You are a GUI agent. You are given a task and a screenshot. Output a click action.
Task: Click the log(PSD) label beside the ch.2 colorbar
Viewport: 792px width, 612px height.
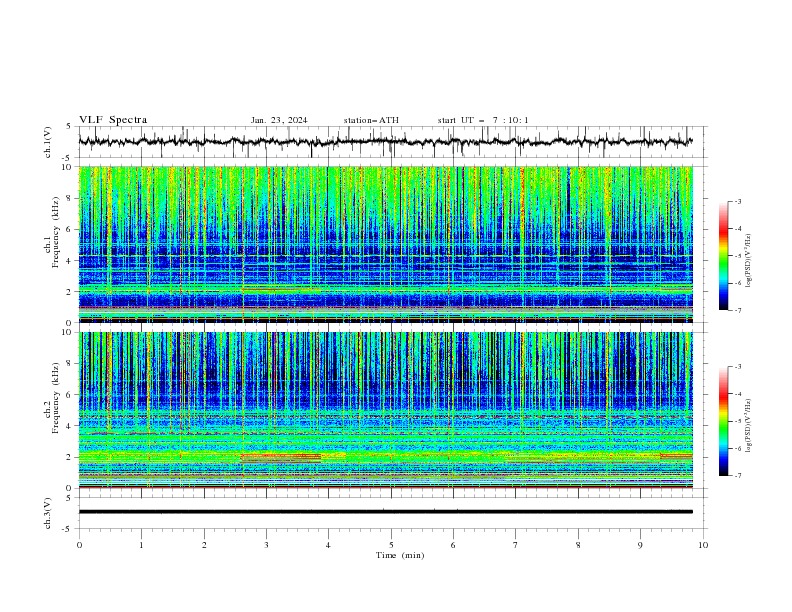click(x=748, y=426)
